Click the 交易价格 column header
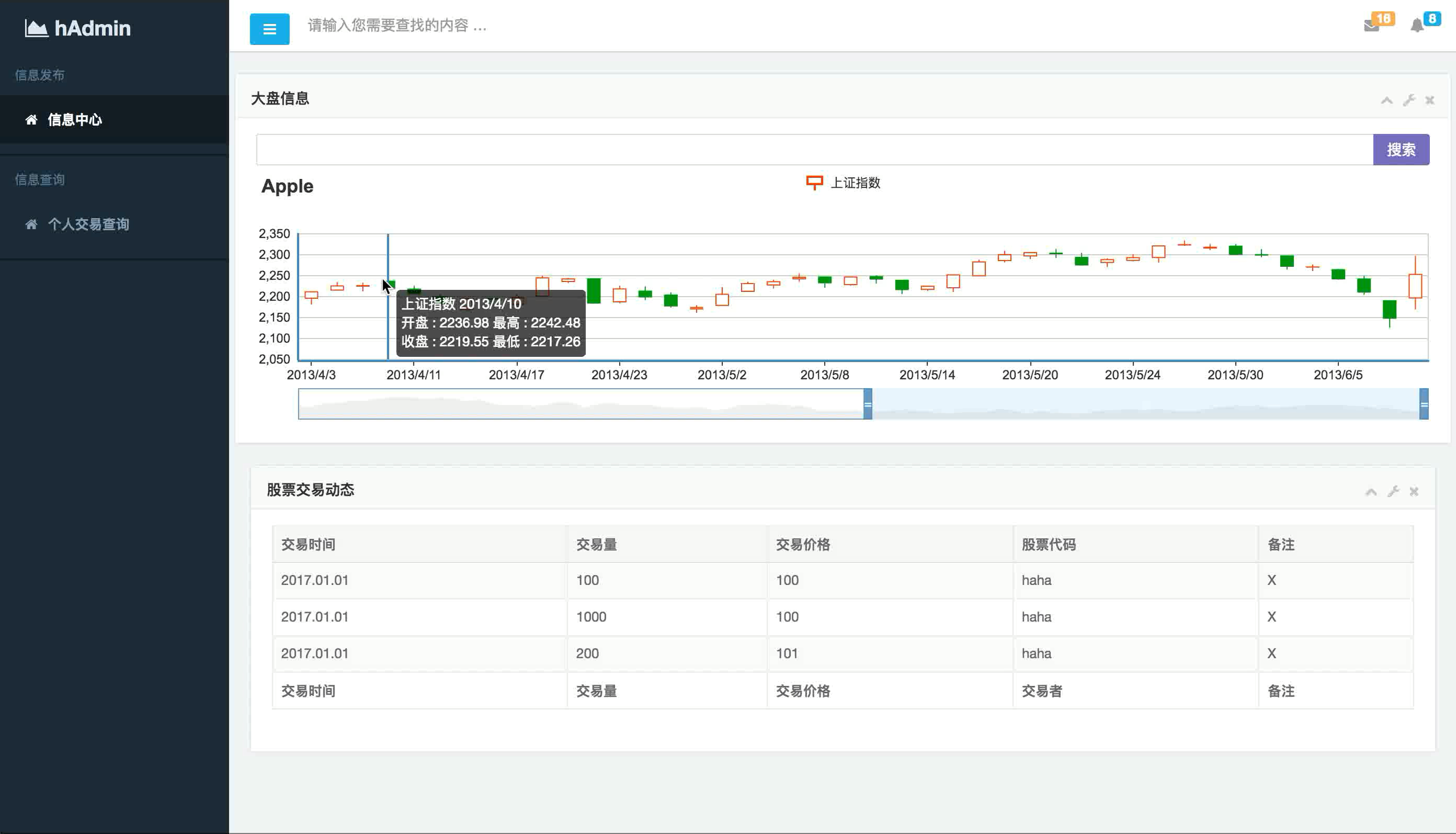The width and height of the screenshot is (1456, 834). [x=802, y=544]
